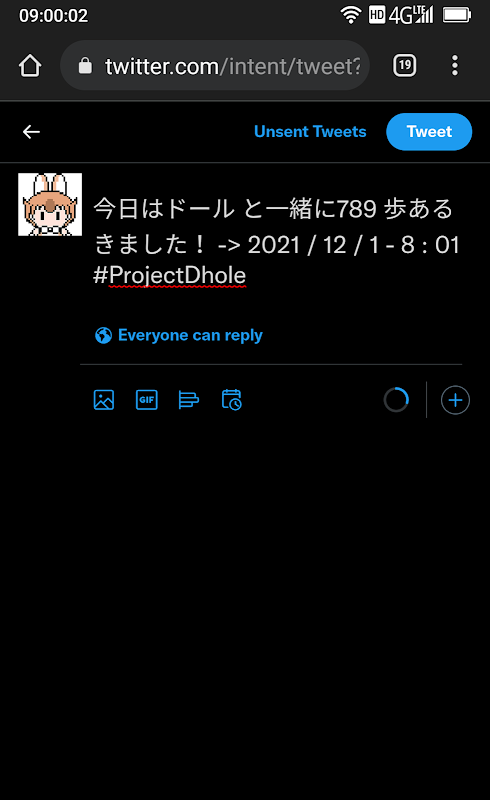Click the profile avatar thumbnail
Viewport: 490px width, 800px height.
coord(50,205)
